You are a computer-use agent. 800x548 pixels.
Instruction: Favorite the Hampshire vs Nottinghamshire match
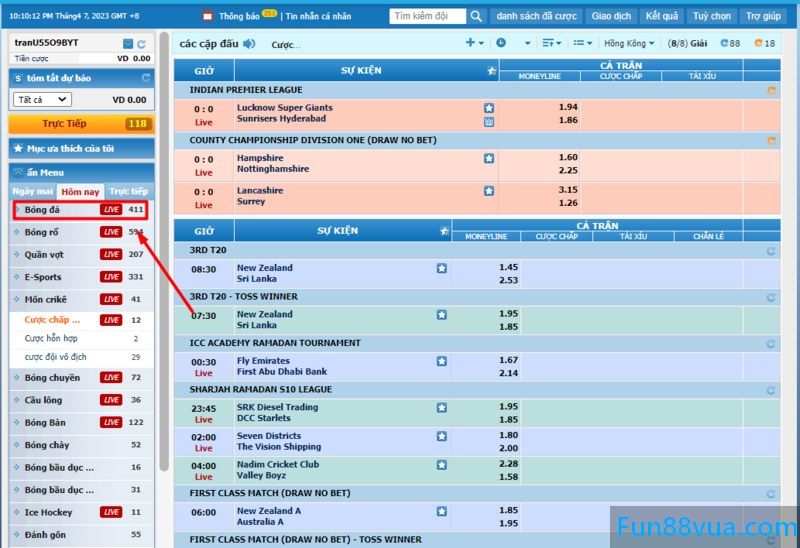pyautogui.click(x=489, y=158)
